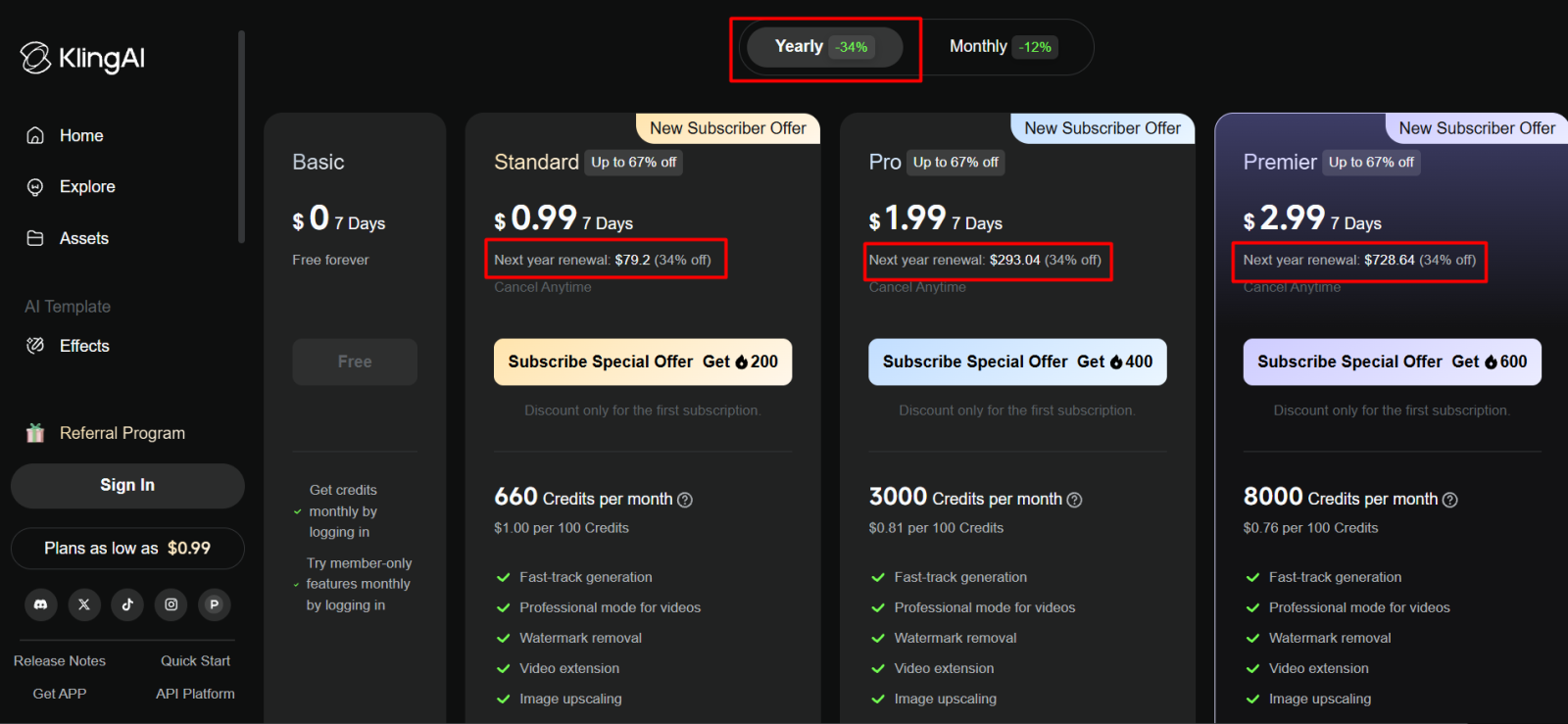Open the Discord social icon

point(41,604)
